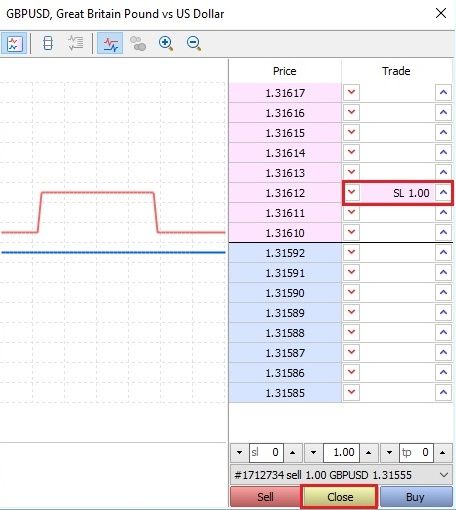Click red down chevron at price 1.31591
The width and height of the screenshot is (456, 510).
pos(351,272)
